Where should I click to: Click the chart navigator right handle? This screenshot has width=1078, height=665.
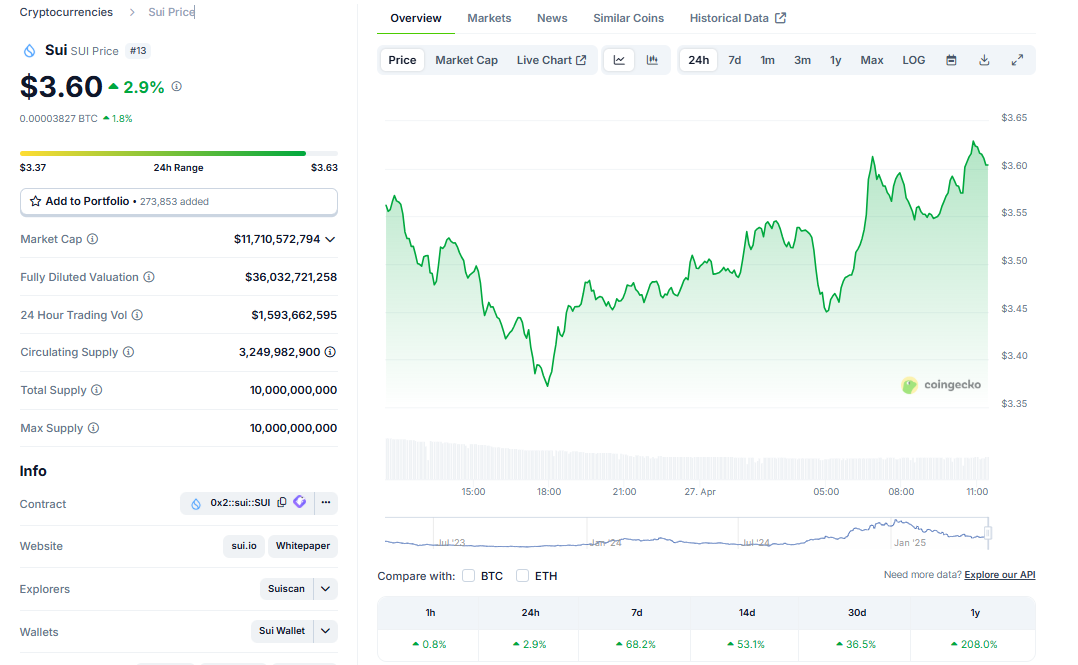click(x=988, y=533)
